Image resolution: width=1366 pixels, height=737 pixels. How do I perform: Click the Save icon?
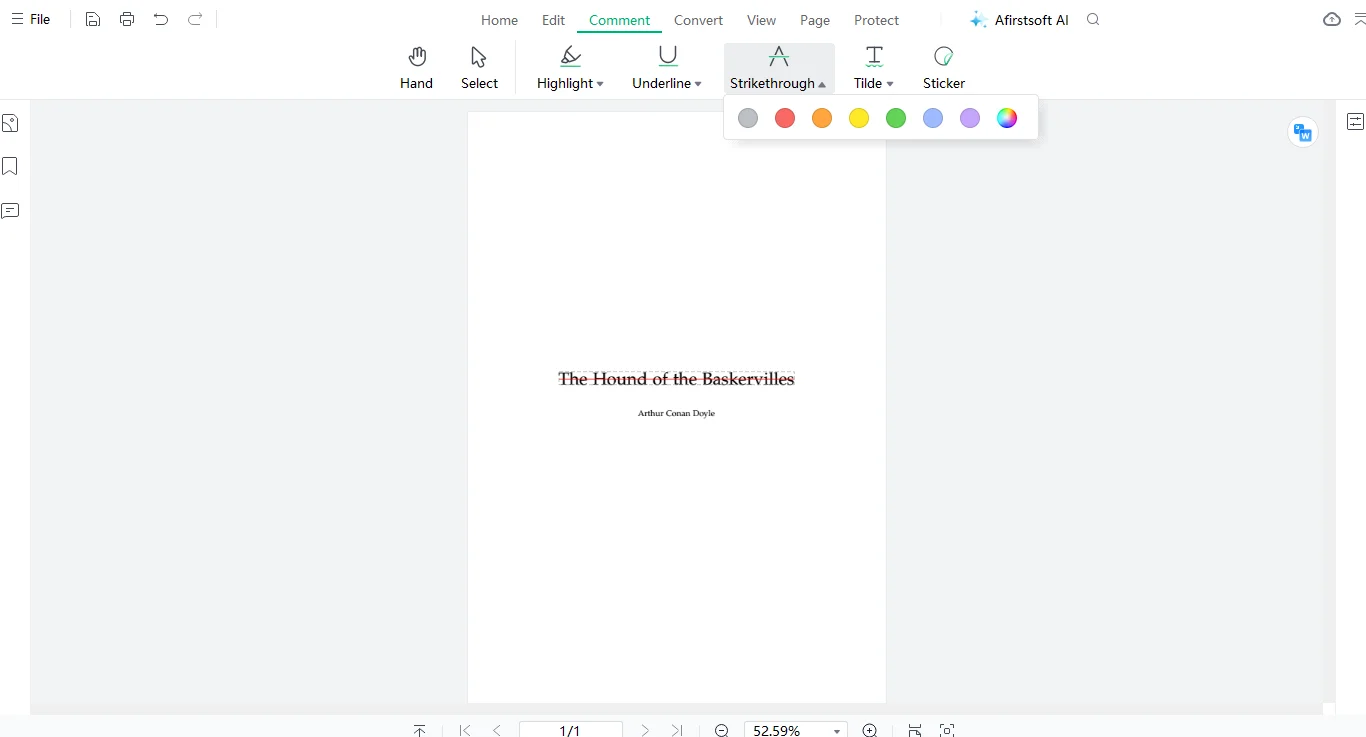coord(93,19)
